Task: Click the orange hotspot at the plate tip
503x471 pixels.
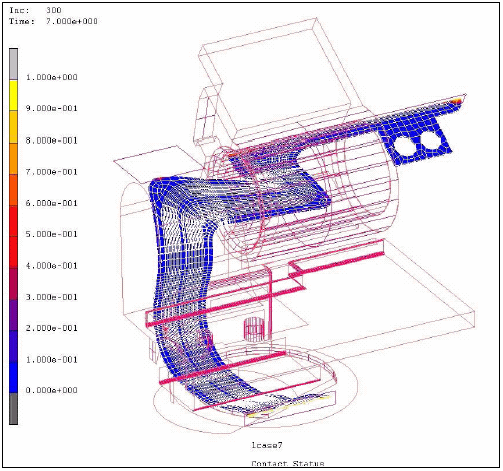Action: click(457, 100)
